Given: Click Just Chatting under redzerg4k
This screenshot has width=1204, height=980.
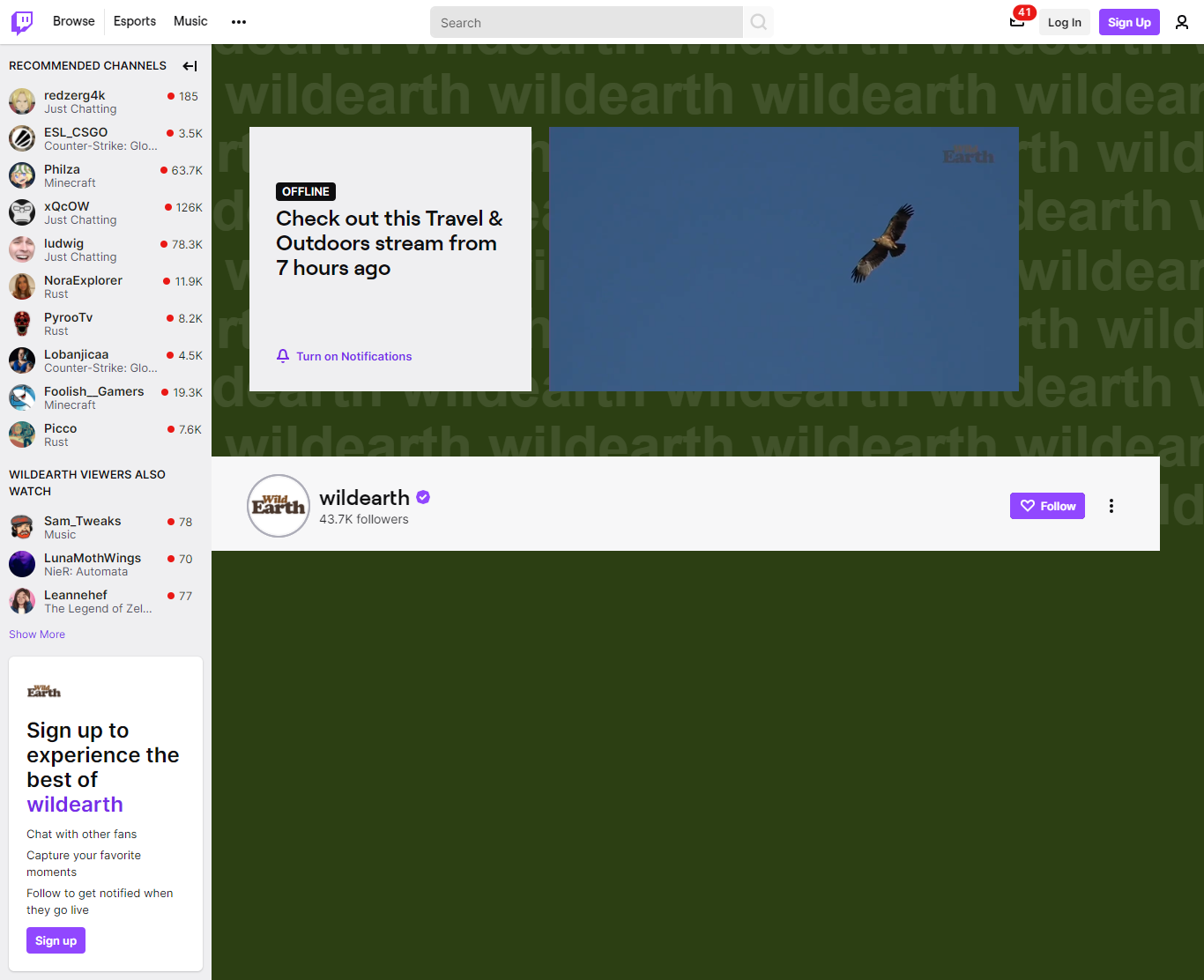Looking at the screenshot, I should [80, 109].
